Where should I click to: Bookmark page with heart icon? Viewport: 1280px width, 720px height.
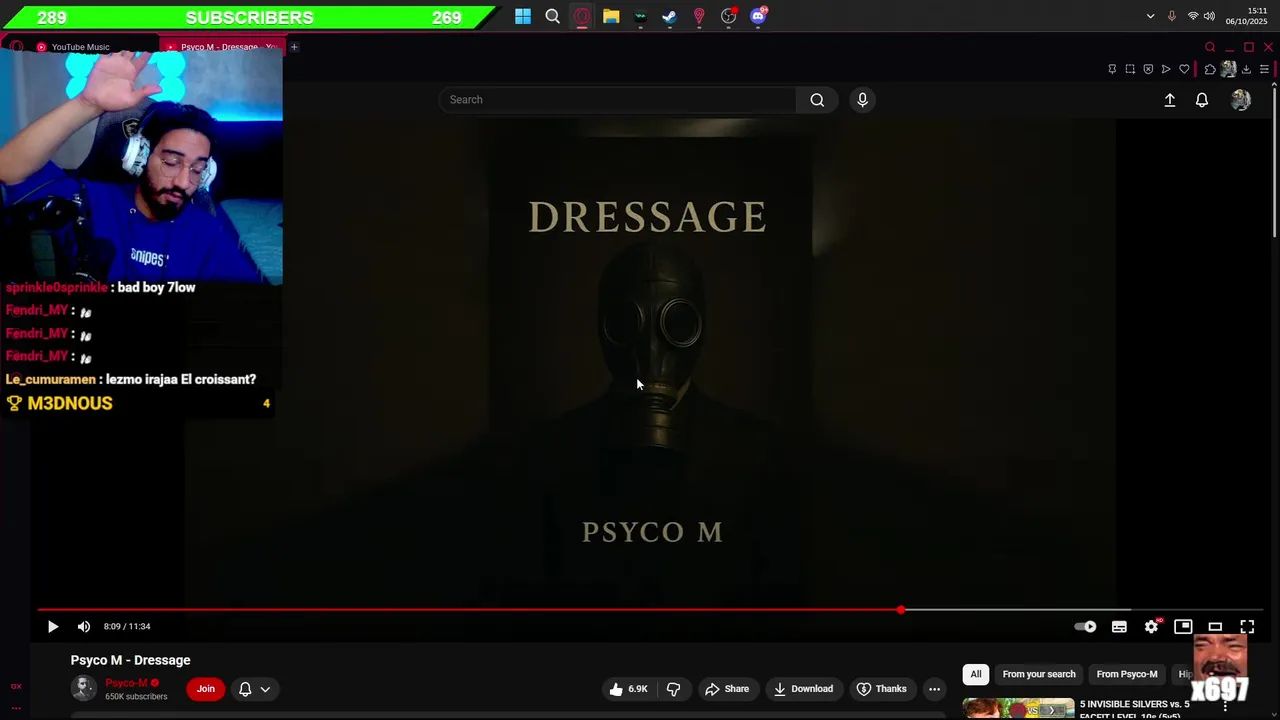coord(1184,69)
